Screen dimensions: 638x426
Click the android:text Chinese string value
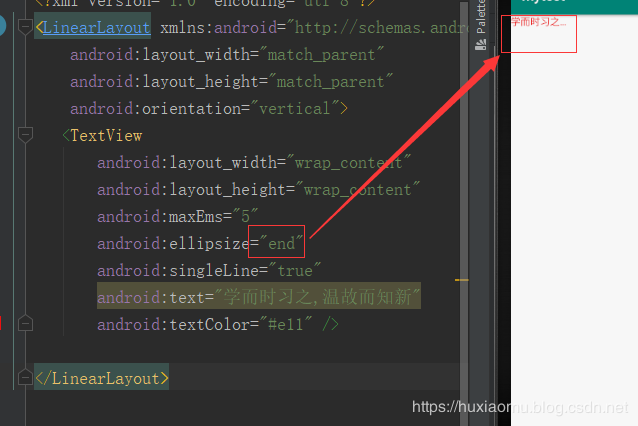tap(317, 297)
